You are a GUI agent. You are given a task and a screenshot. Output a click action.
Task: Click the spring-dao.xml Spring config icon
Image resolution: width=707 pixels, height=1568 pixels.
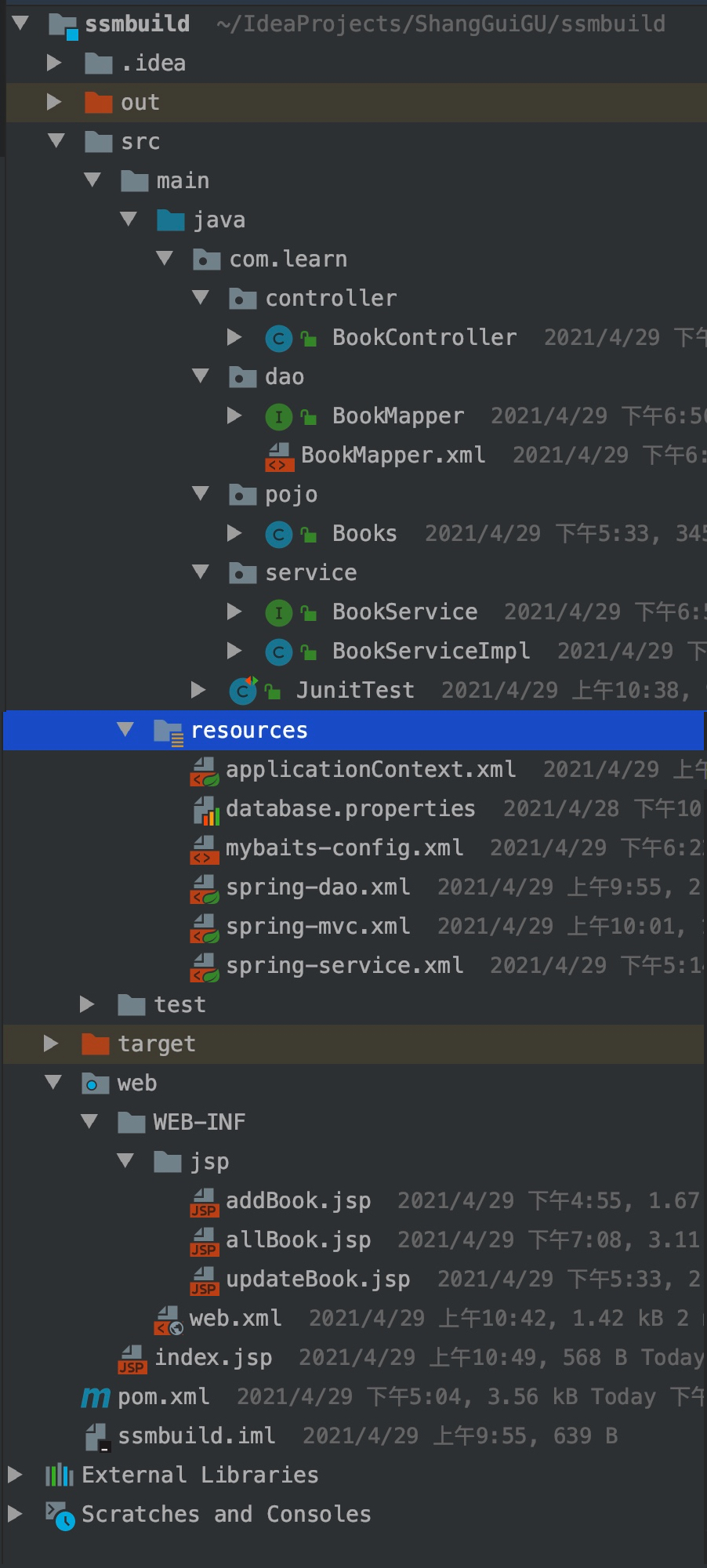(x=205, y=887)
